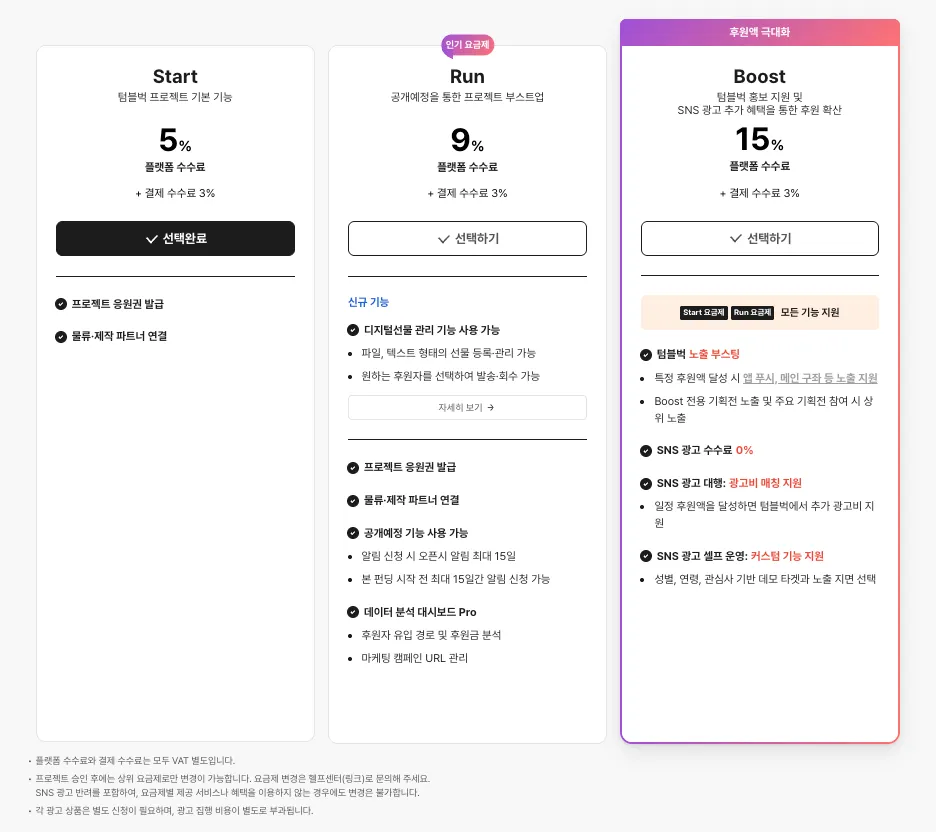This screenshot has height=832, width=936.
Task: Click the check icon beside SNS 광고 대행
Action: (x=646, y=483)
